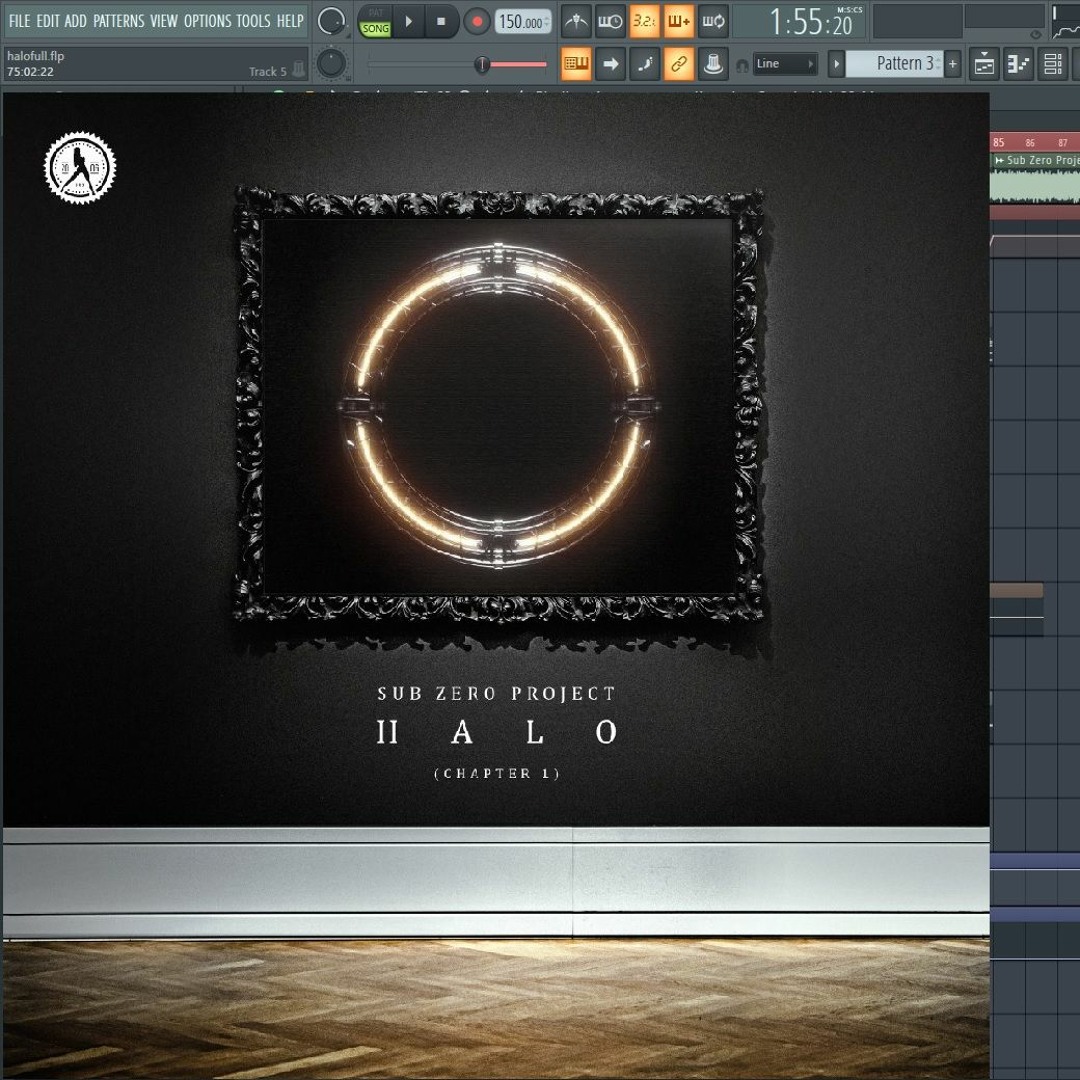Open the Channel rack icon
Viewport: 1080px width, 1080px height.
(x=1051, y=63)
